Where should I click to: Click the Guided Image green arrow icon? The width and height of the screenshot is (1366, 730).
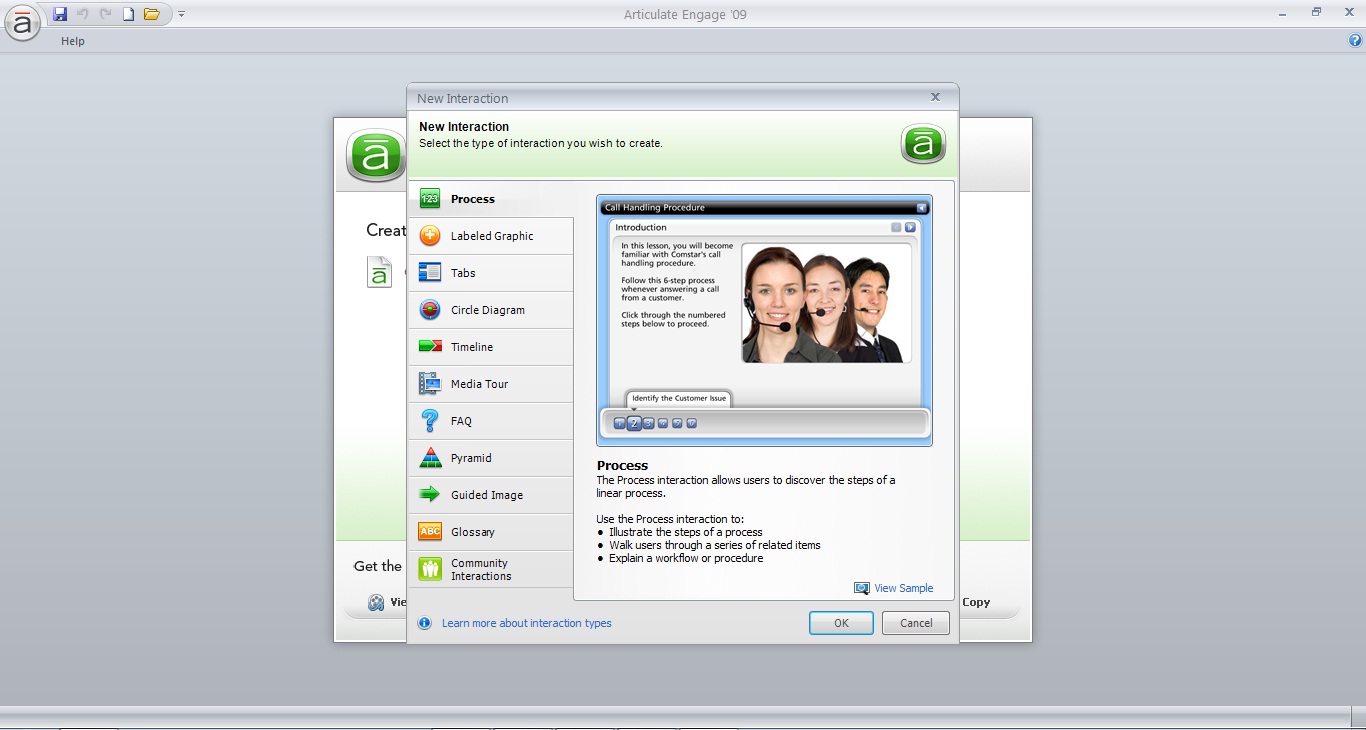tap(429, 494)
